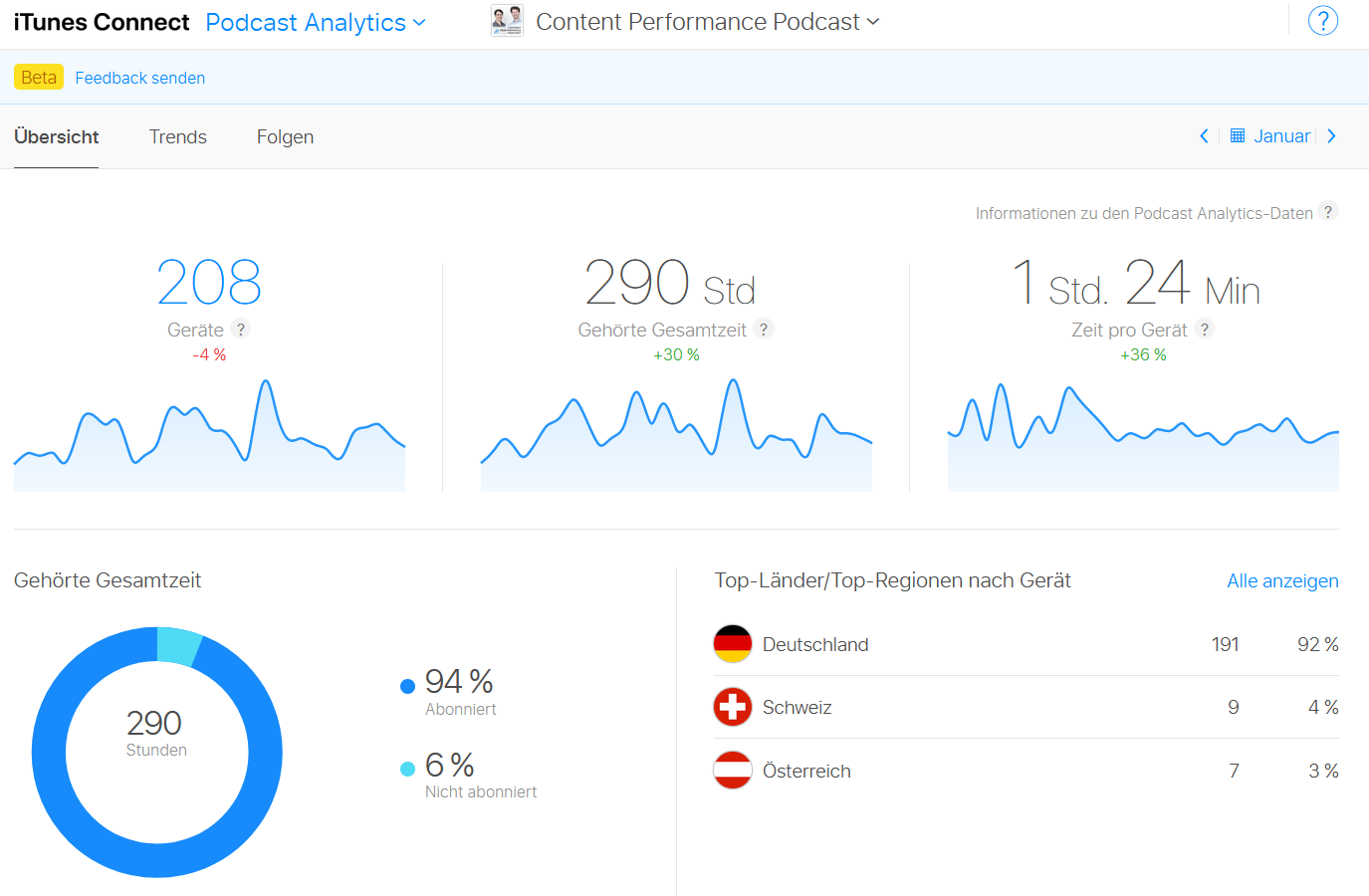Click the Schweiz 4 % value
This screenshot has height=896, width=1369.
pyautogui.click(x=1322, y=707)
